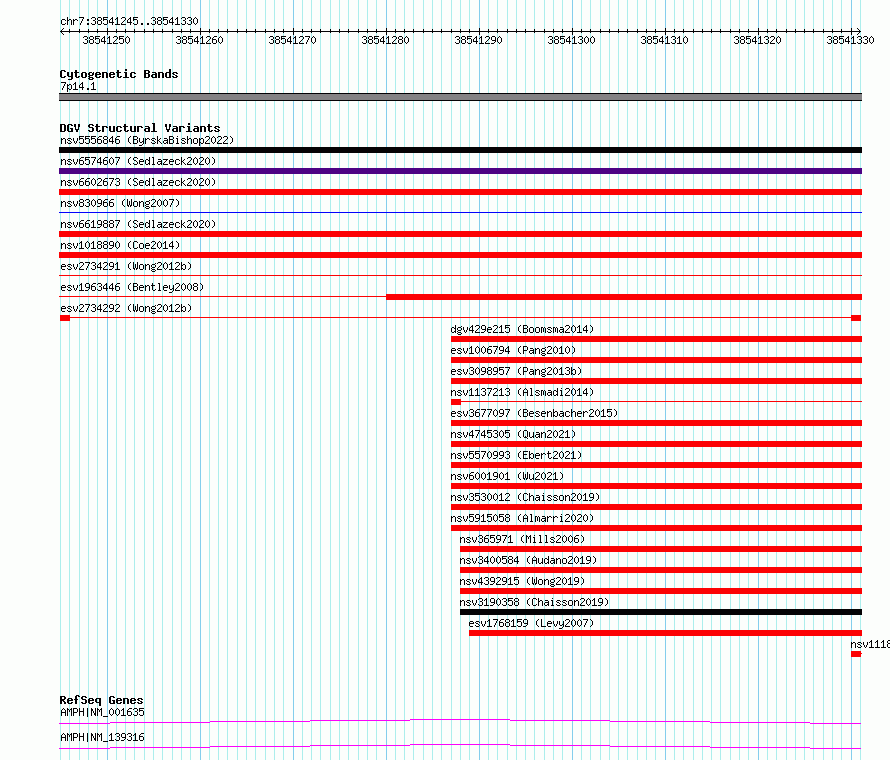This screenshot has height=760, width=890.
Task: Click the partially visible nsv1118 red block
Action: tap(856, 654)
